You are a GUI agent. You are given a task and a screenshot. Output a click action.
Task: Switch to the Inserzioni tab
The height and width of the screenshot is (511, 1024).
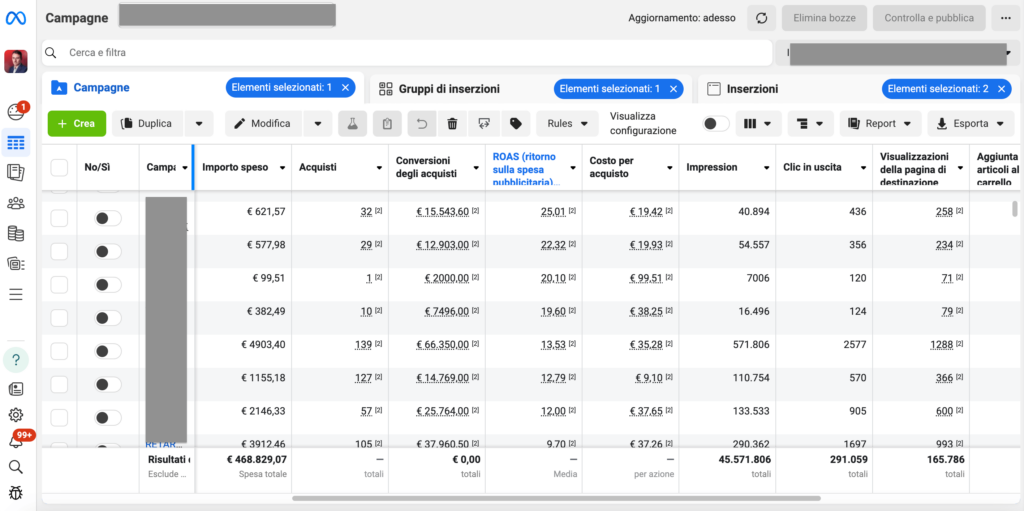(x=752, y=89)
